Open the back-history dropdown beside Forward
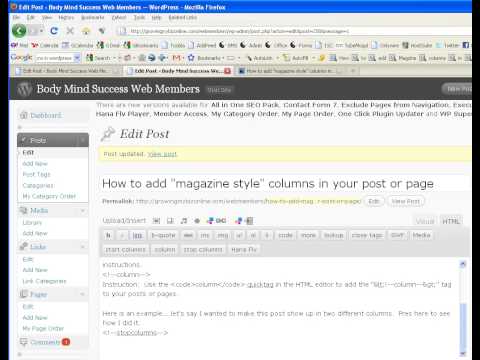Screen dimensions: 480x360 (x=42, y=31)
